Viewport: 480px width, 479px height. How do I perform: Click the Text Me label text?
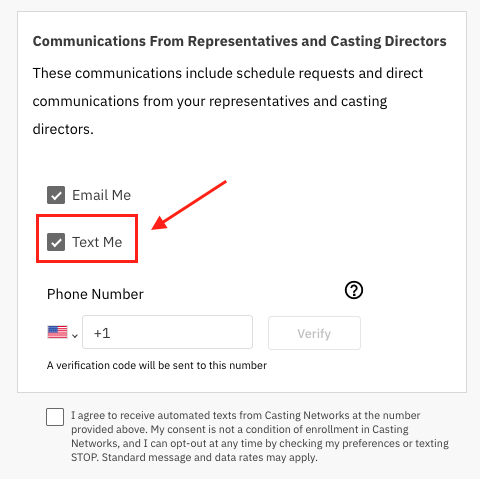pyautogui.click(x=97, y=242)
